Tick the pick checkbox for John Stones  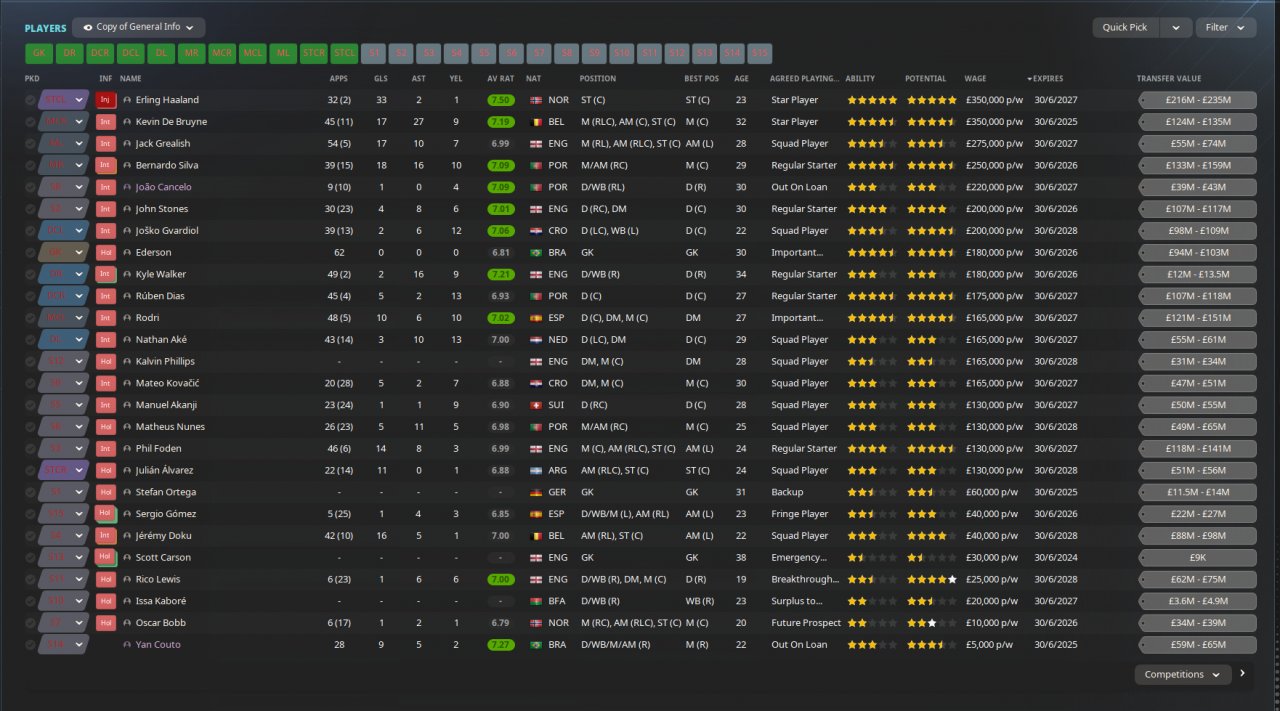click(x=30, y=209)
